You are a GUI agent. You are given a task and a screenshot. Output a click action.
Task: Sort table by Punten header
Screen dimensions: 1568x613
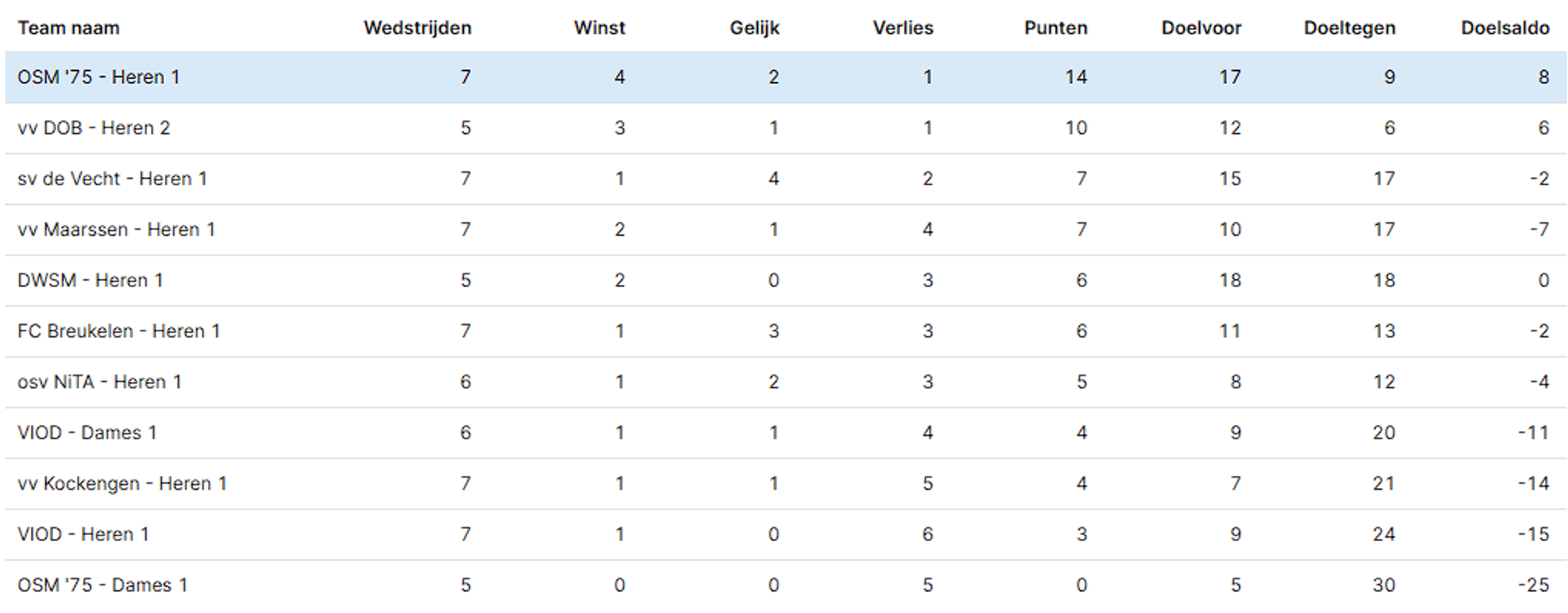(x=1055, y=28)
